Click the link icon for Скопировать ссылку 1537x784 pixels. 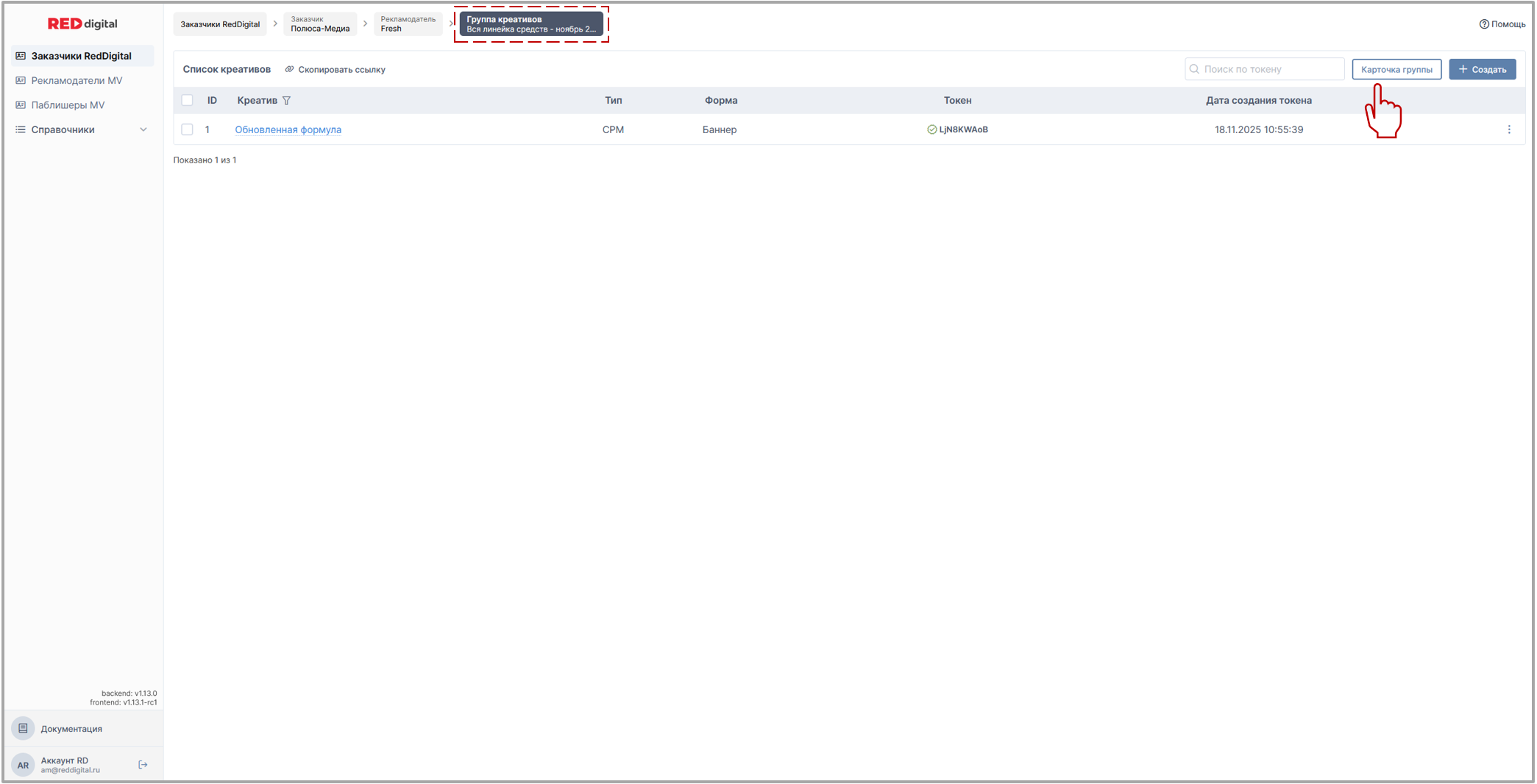point(290,69)
